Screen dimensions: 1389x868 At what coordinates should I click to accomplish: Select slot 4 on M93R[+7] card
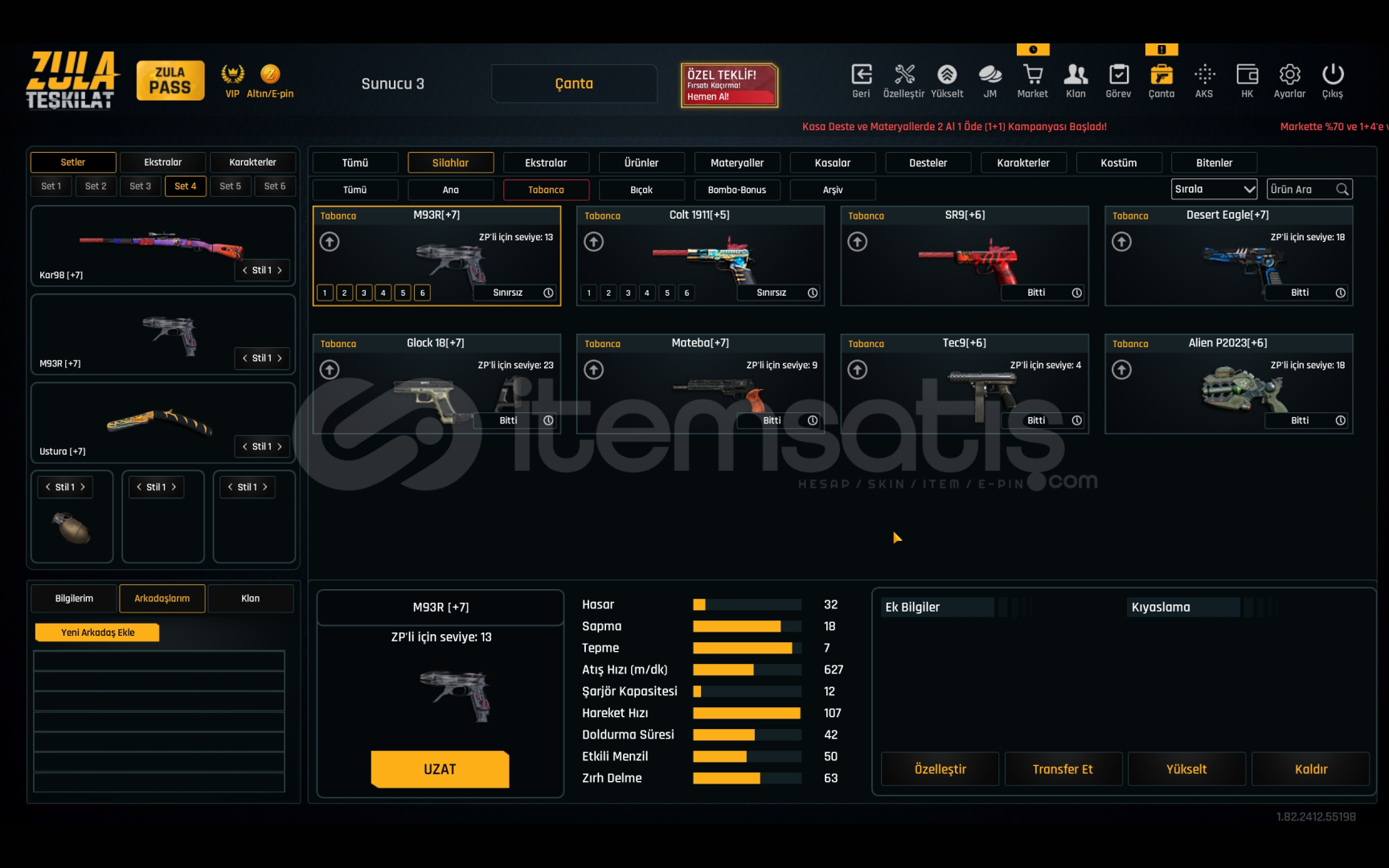pyautogui.click(x=383, y=293)
